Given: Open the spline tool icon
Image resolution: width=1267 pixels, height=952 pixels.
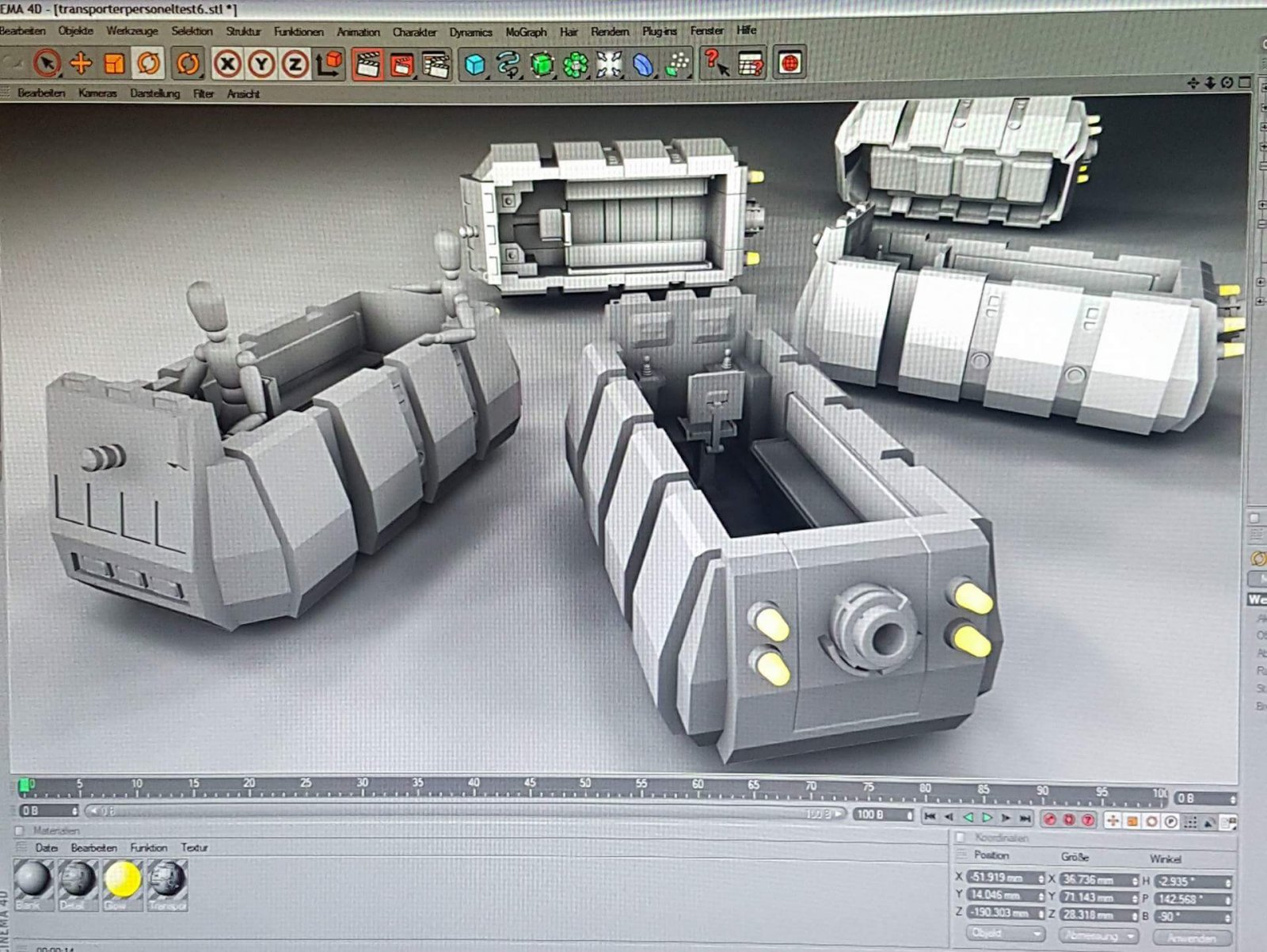Looking at the screenshot, I should (x=508, y=65).
